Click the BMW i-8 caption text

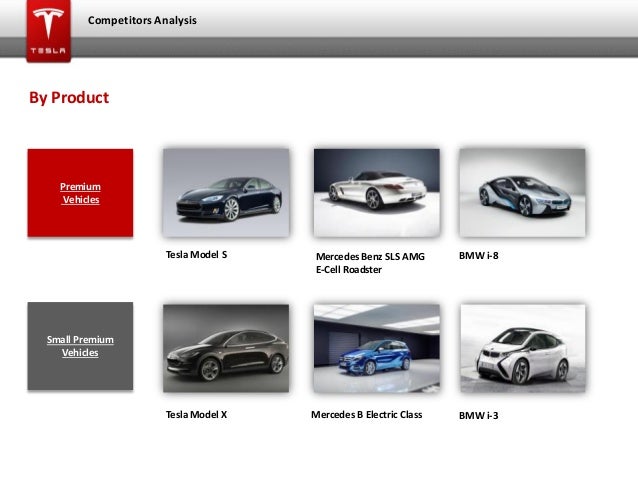coord(478,256)
